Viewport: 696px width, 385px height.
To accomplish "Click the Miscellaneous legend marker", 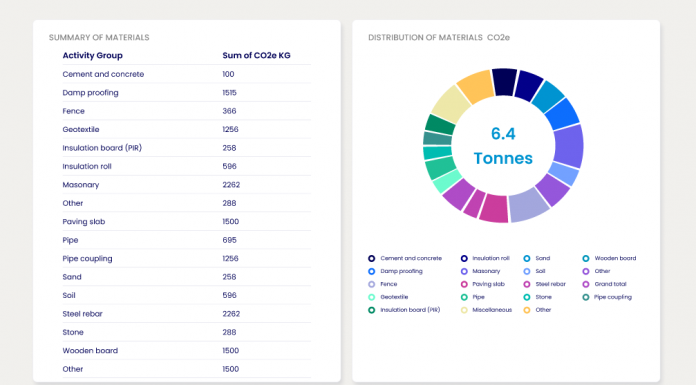I will (x=464, y=310).
